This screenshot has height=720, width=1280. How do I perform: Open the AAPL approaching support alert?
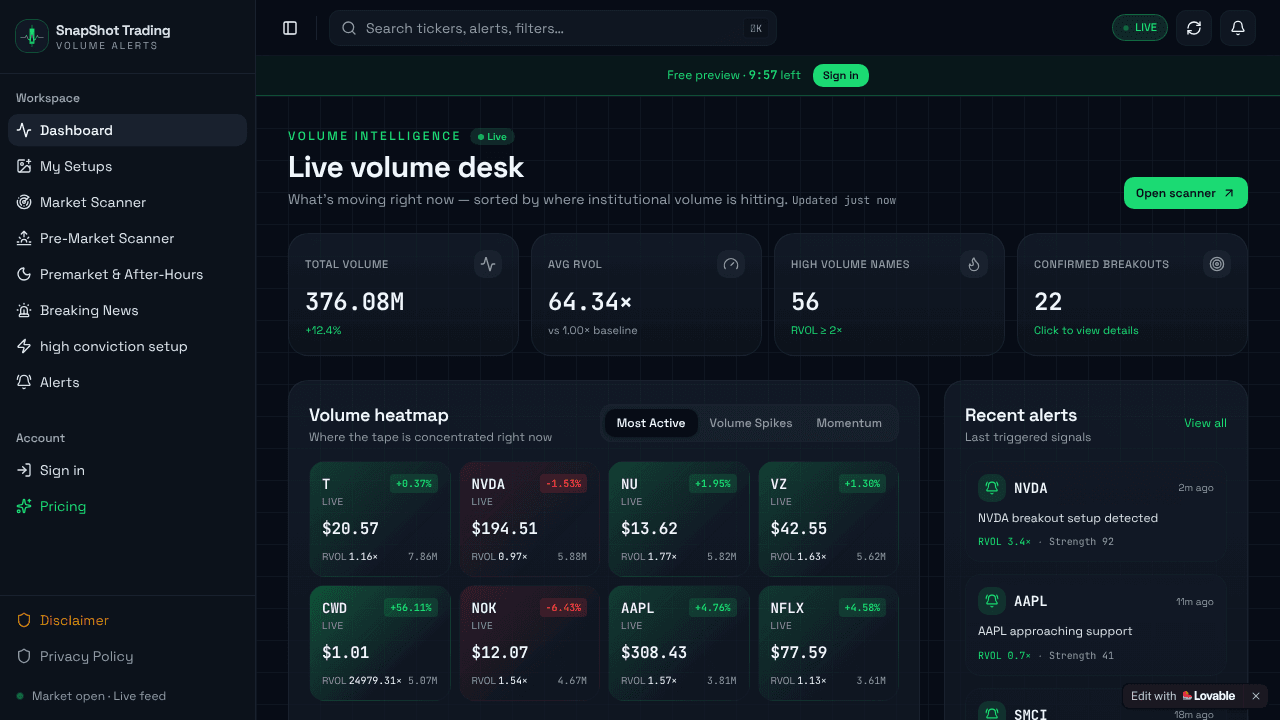(1096, 627)
